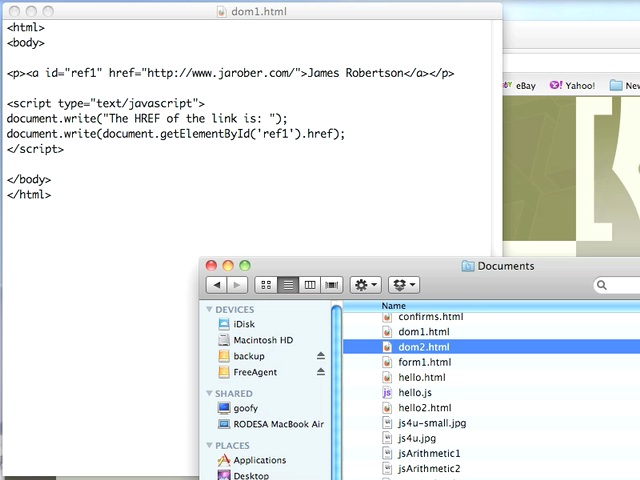Image resolution: width=640 pixels, height=480 pixels.
Task: Click the Finder search field
Action: 617,285
